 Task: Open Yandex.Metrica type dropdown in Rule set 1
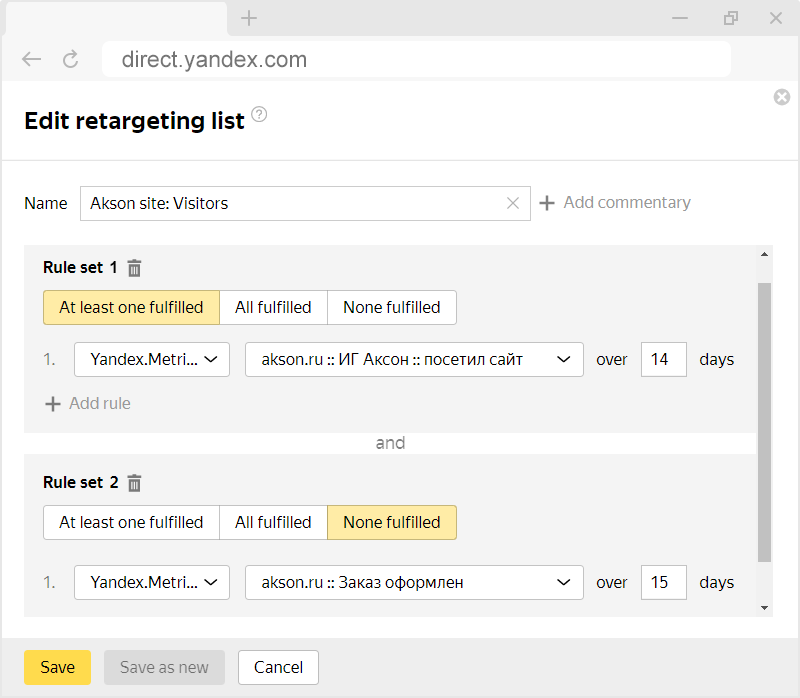(x=152, y=360)
